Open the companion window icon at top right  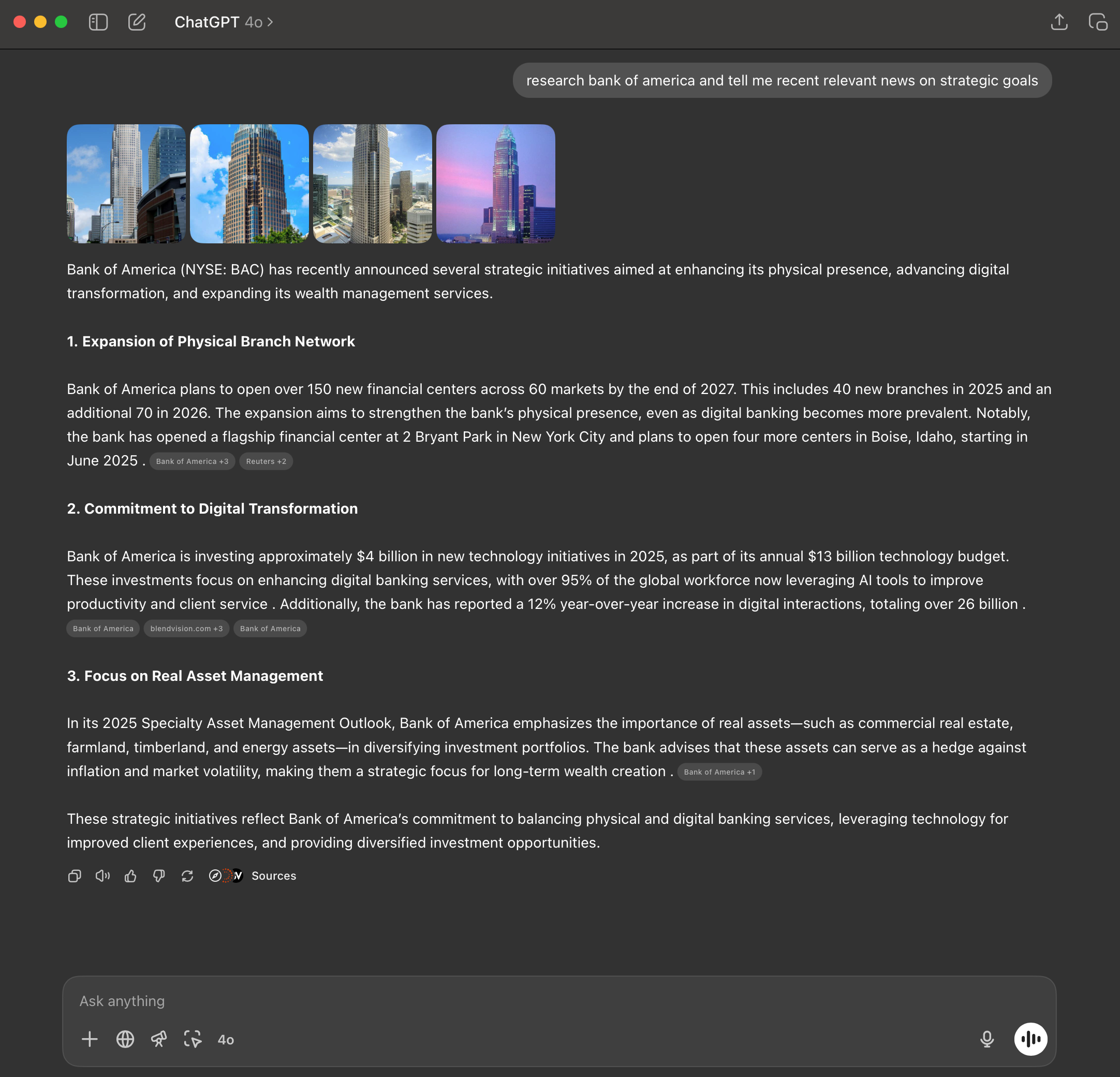point(1098,22)
